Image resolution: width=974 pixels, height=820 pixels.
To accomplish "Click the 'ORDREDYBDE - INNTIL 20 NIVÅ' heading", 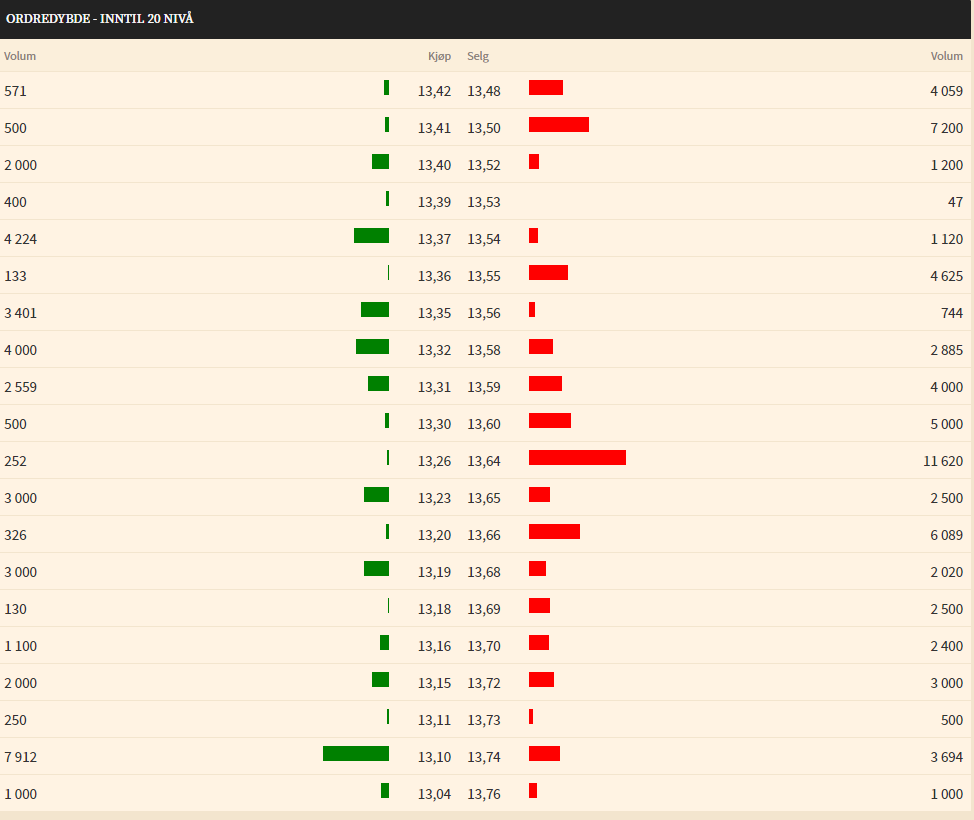I will click(x=99, y=19).
